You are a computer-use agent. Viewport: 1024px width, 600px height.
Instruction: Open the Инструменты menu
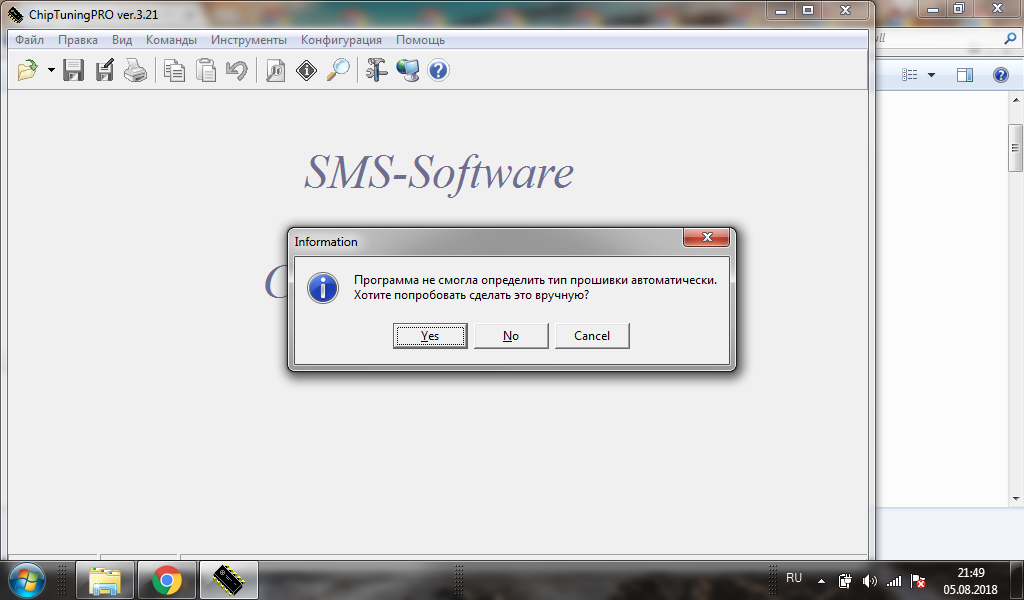click(x=249, y=40)
